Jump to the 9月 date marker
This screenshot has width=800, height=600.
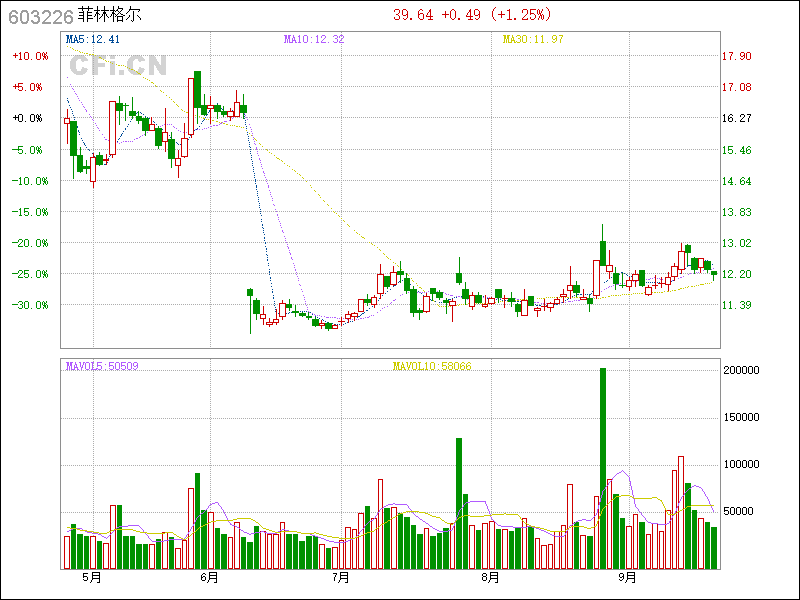pyautogui.click(x=627, y=577)
